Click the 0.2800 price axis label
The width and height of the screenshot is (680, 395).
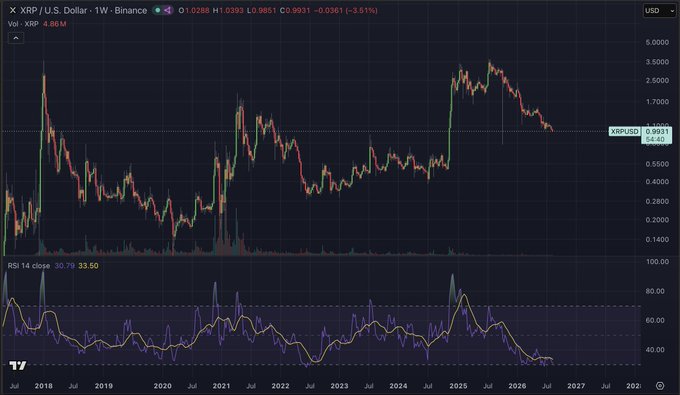657,201
